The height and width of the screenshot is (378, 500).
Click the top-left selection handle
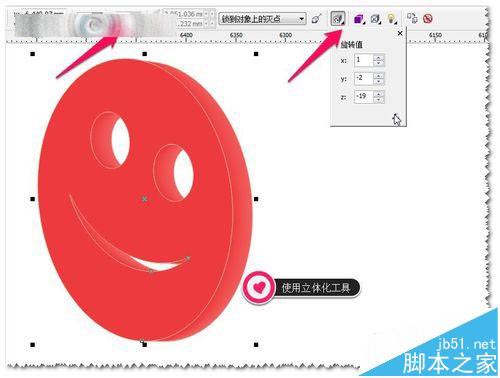(x=33, y=54)
